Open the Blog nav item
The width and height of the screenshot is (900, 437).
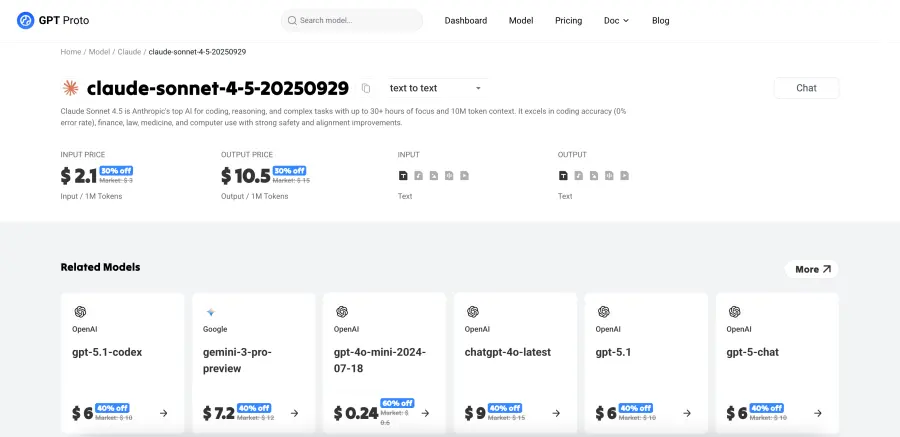tap(661, 21)
